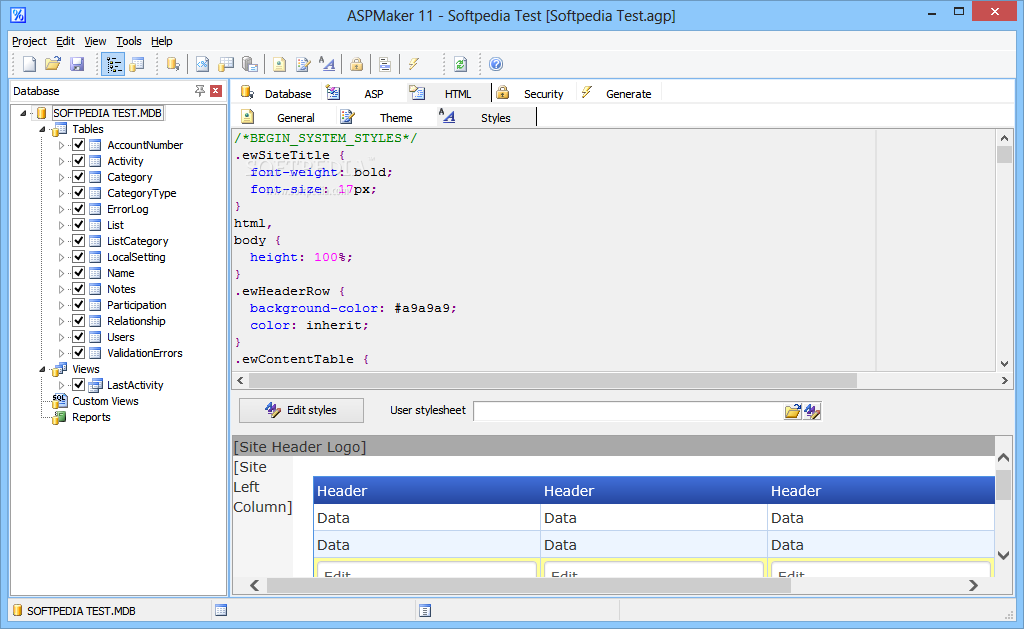Toggle the database tree view toolbar icon
Image resolution: width=1024 pixels, height=629 pixels.
coord(113,64)
